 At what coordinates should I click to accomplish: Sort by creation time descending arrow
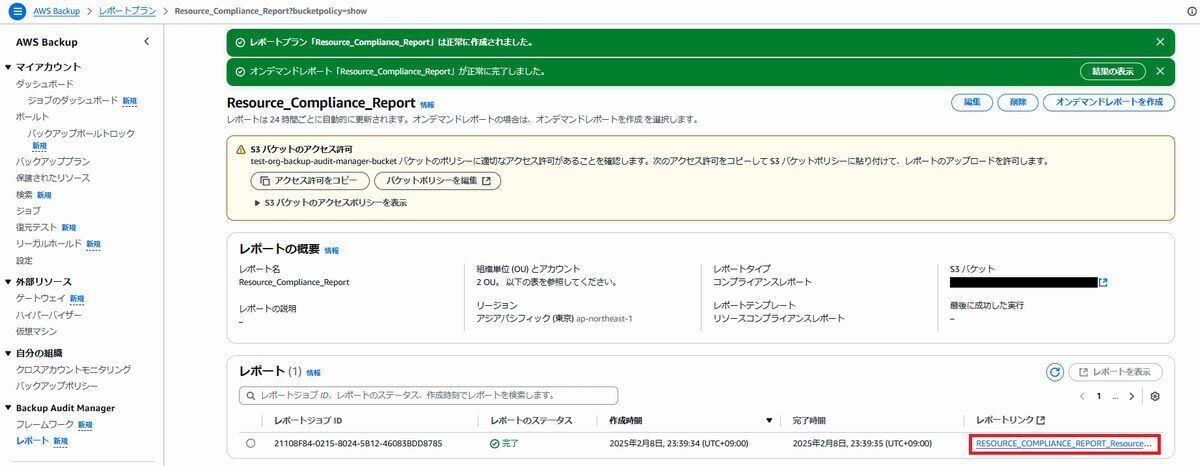[769, 421]
